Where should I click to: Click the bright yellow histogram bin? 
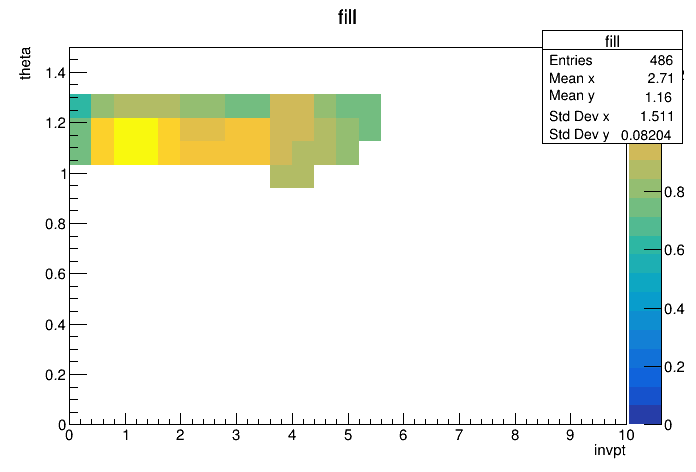pos(136,141)
